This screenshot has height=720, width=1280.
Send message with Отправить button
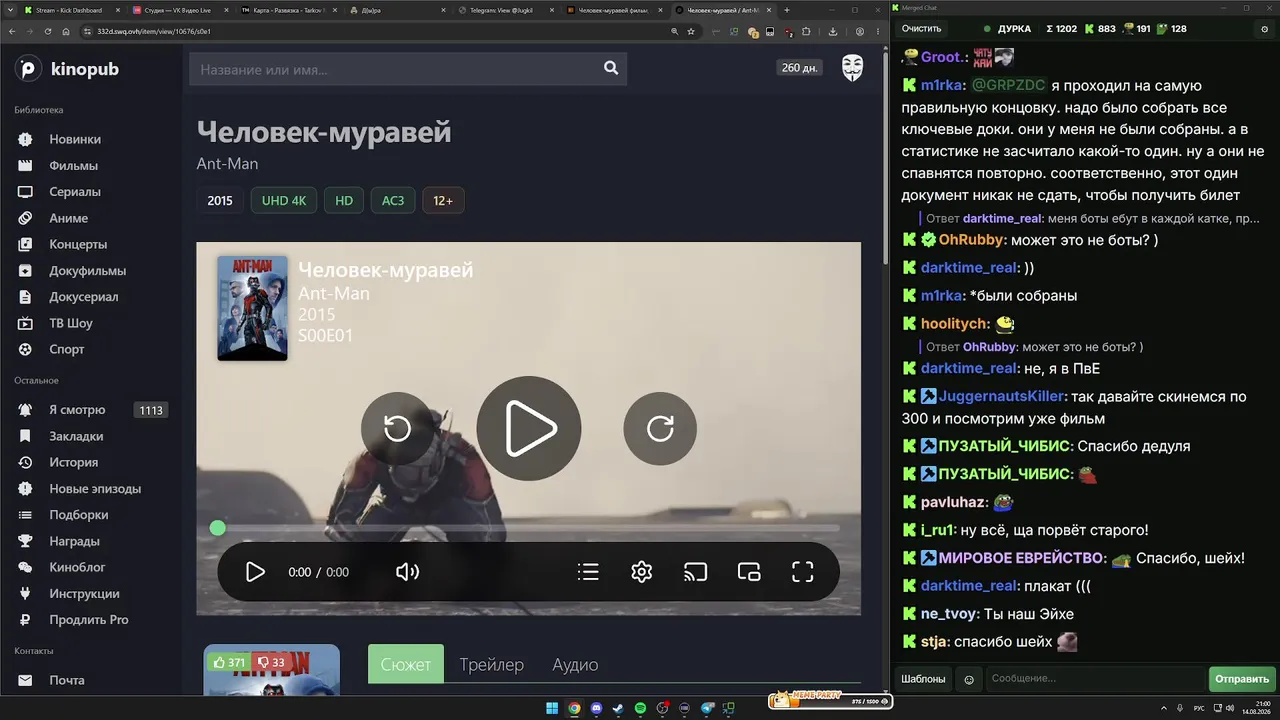point(1242,679)
